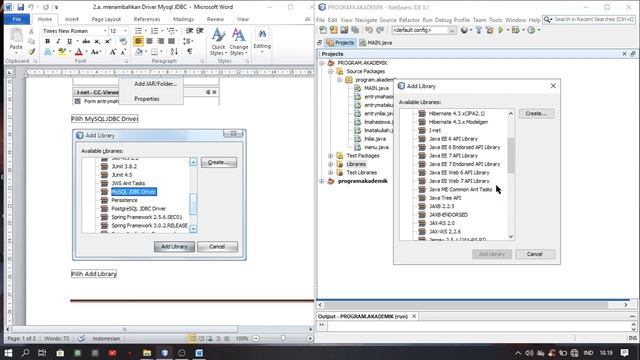Click Create button in NetBeans Add Library dialog
The image size is (640, 360).
536,113
